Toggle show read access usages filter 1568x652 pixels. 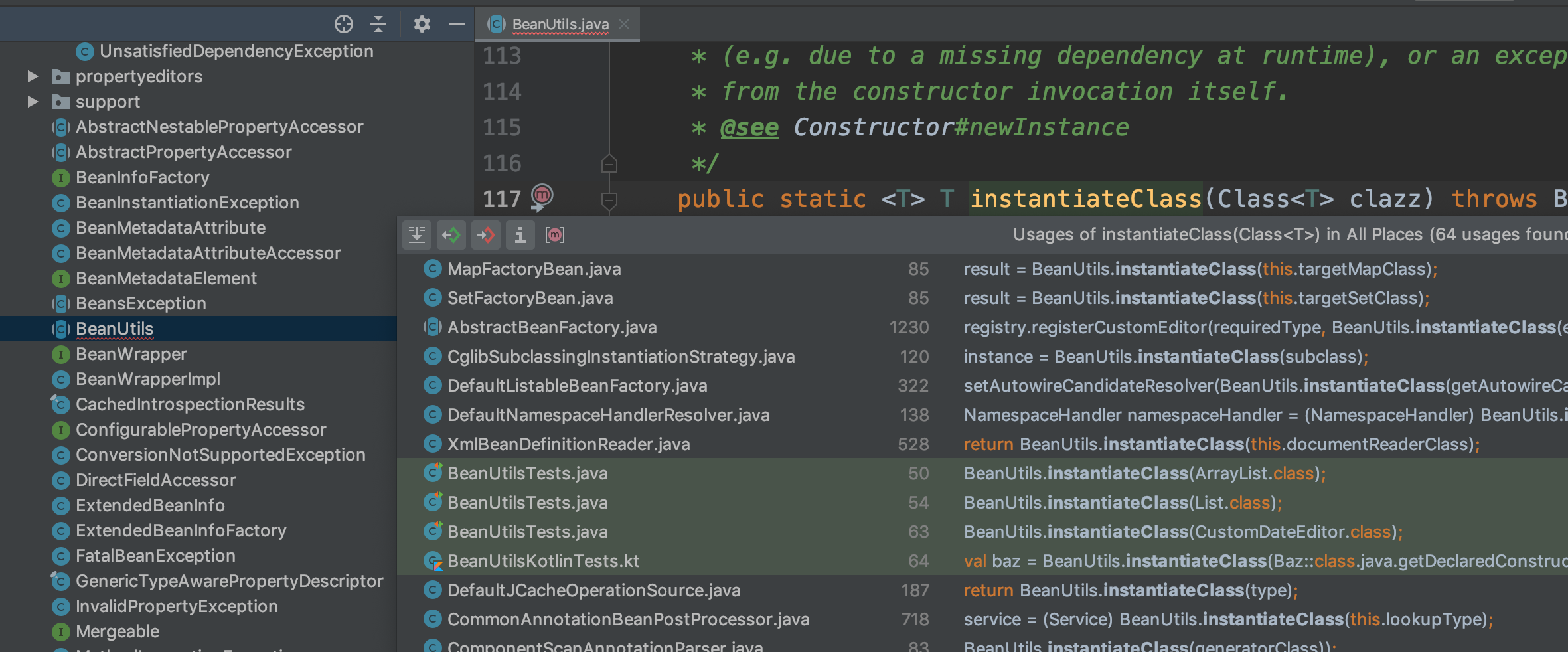(451, 235)
